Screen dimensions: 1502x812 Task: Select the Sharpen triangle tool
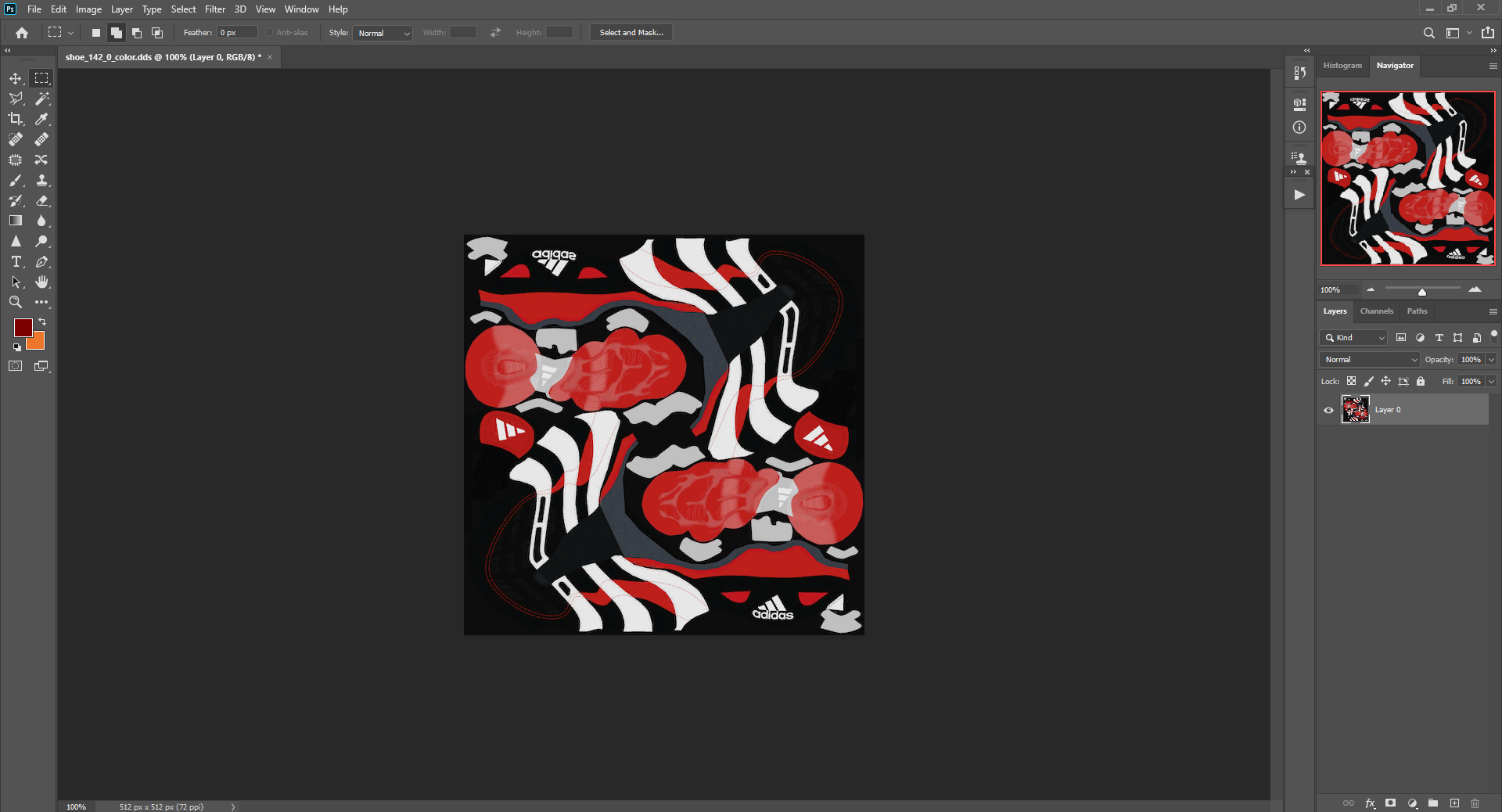point(16,241)
